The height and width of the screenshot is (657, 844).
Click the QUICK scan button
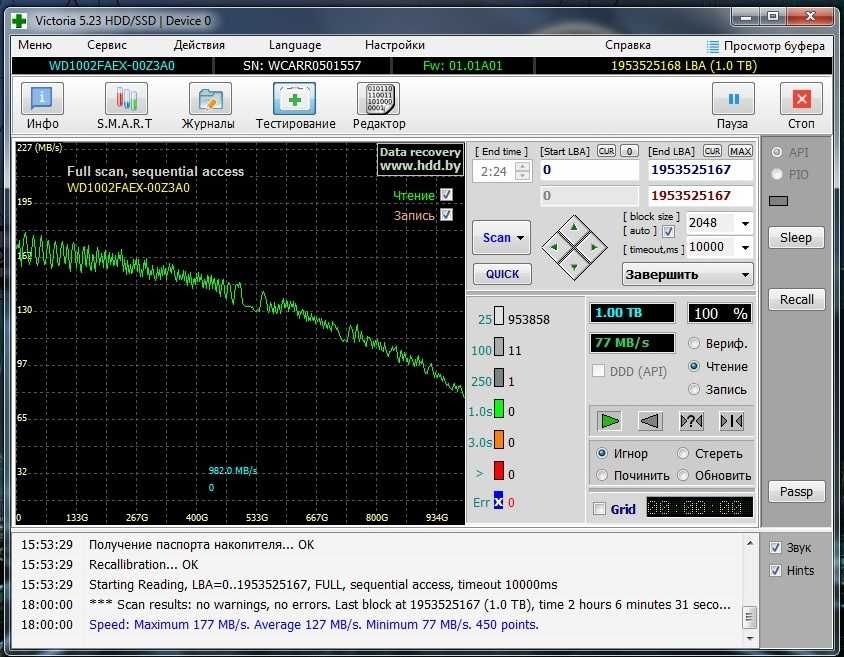pos(502,274)
